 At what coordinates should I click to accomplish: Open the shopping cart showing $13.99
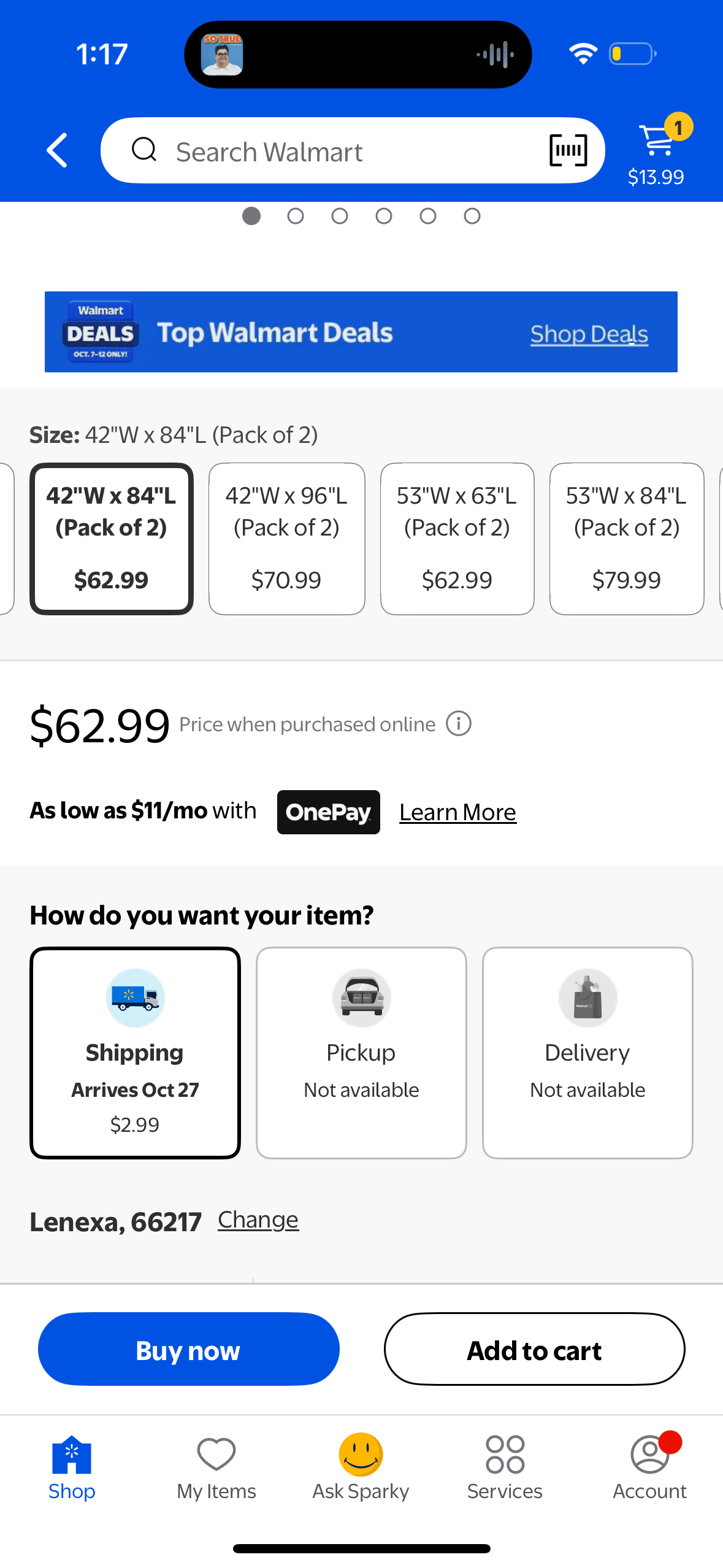coord(657,150)
